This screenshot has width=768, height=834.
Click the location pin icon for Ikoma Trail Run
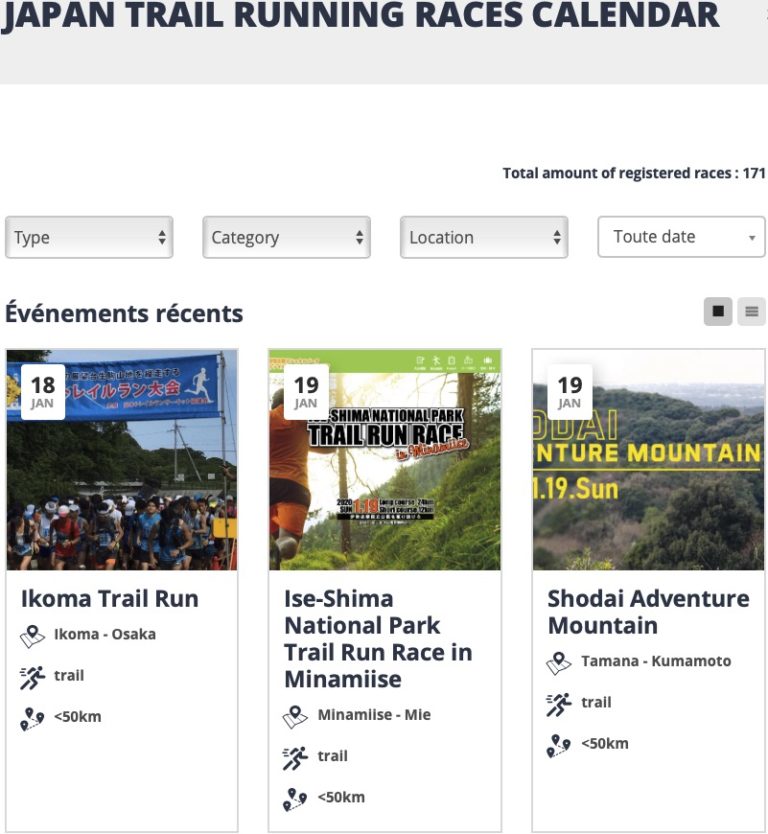[30, 635]
